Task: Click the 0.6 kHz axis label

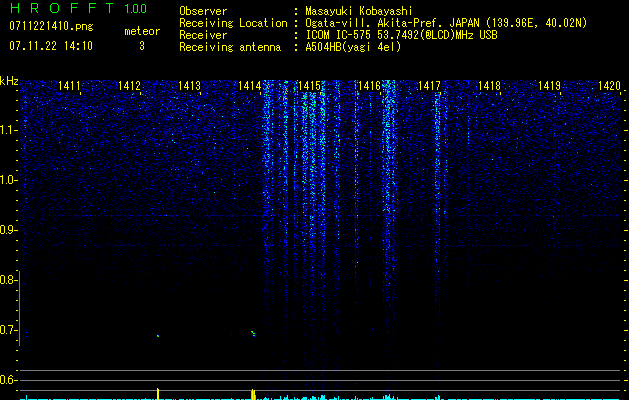Action: 8,380
